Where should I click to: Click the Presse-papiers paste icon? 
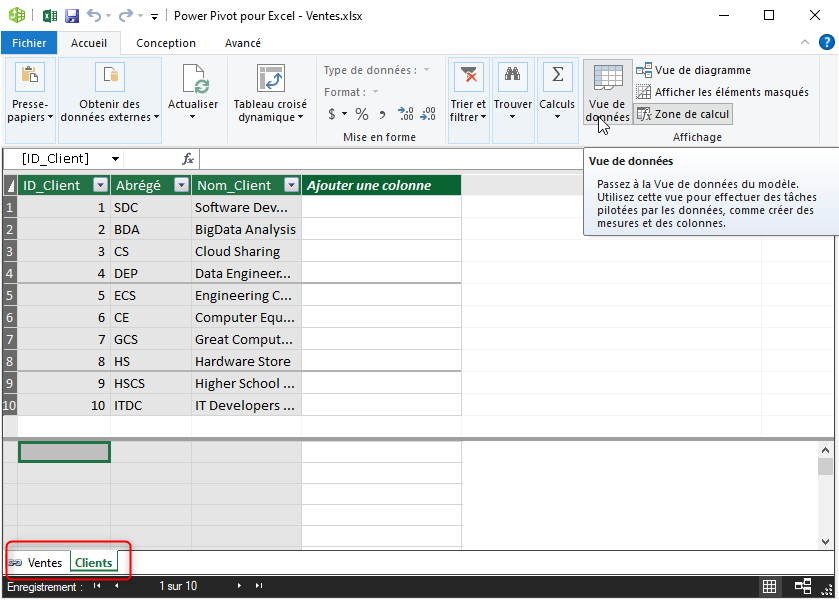tap(30, 77)
